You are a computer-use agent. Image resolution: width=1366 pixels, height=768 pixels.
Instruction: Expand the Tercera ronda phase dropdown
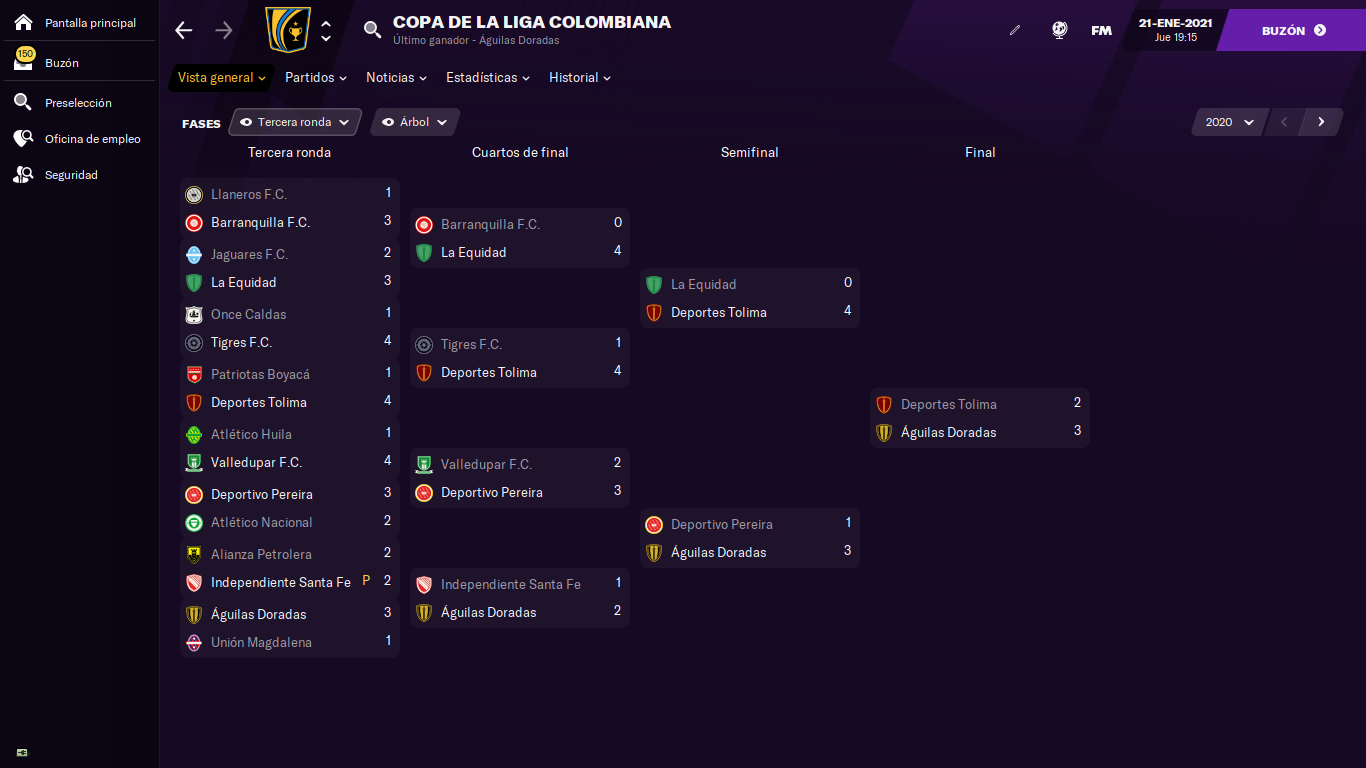tap(295, 122)
